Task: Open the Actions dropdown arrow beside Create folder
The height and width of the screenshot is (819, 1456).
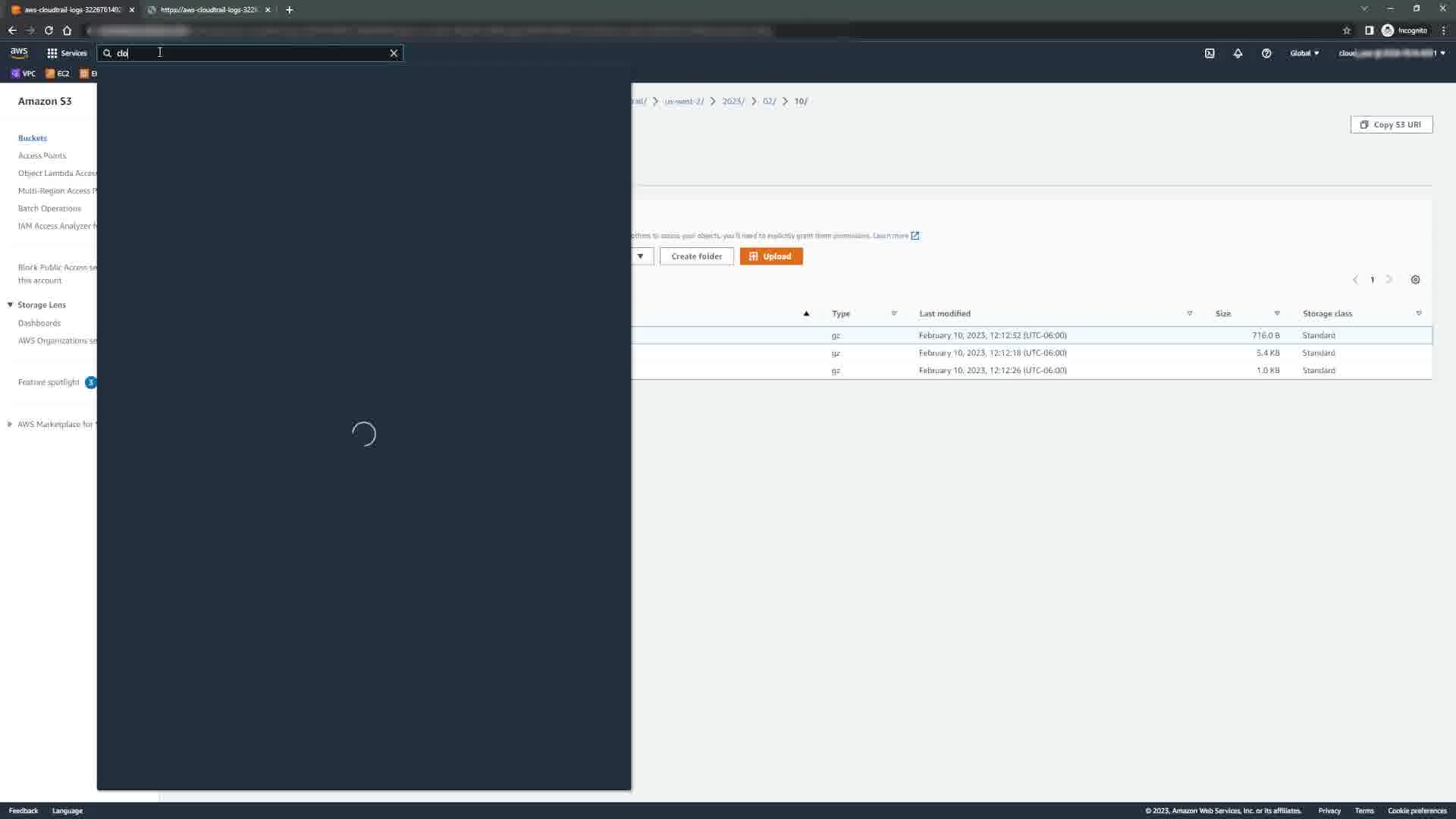Action: [641, 256]
